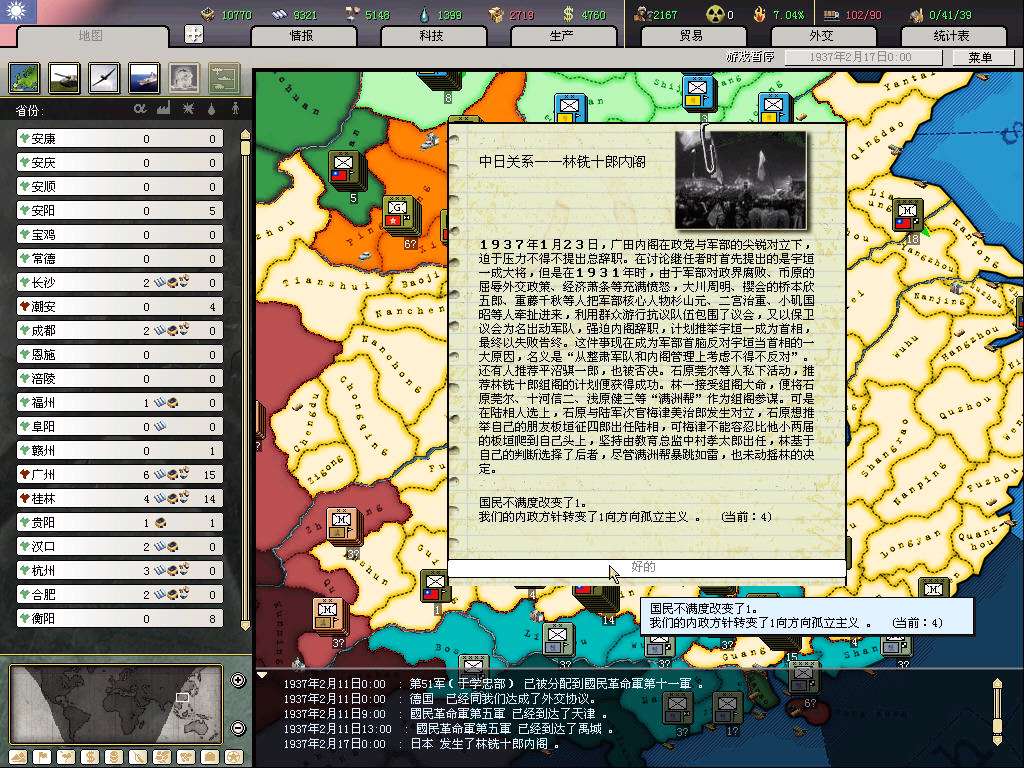Open the 贸易 tab
Image resolution: width=1024 pixels, height=768 pixels.
[692, 36]
